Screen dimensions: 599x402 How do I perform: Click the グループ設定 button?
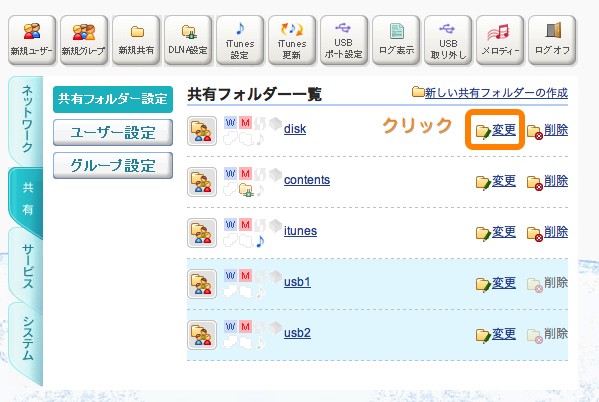[113, 165]
